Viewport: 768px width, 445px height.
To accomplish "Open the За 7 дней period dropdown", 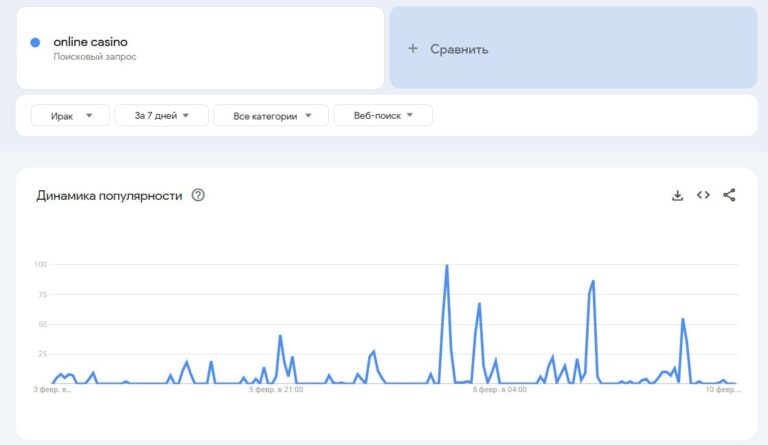I will click(161, 116).
